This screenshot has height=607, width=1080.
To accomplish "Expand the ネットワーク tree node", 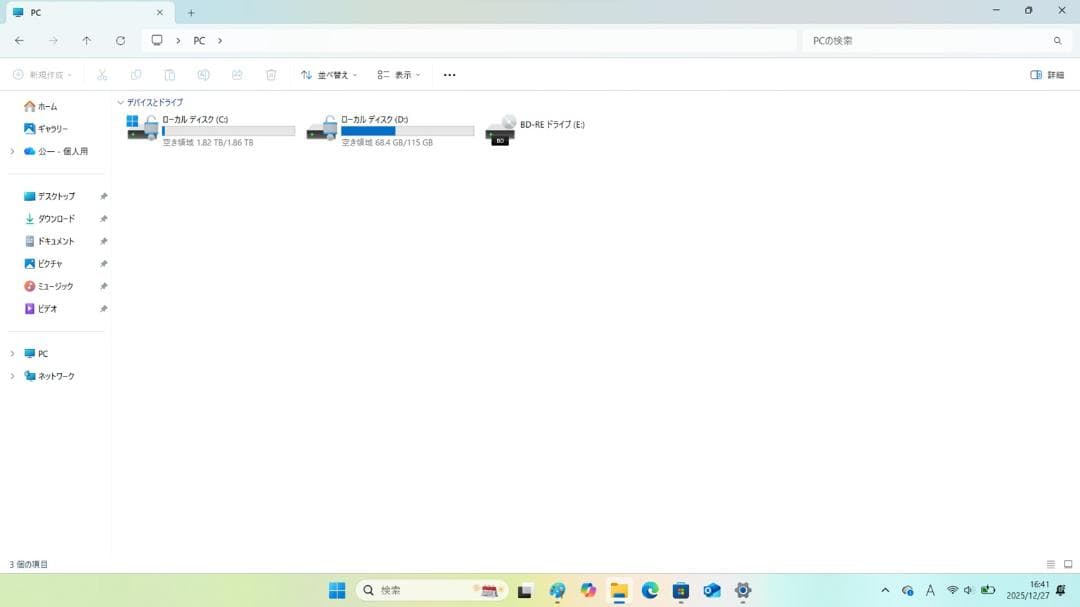I will coord(12,376).
